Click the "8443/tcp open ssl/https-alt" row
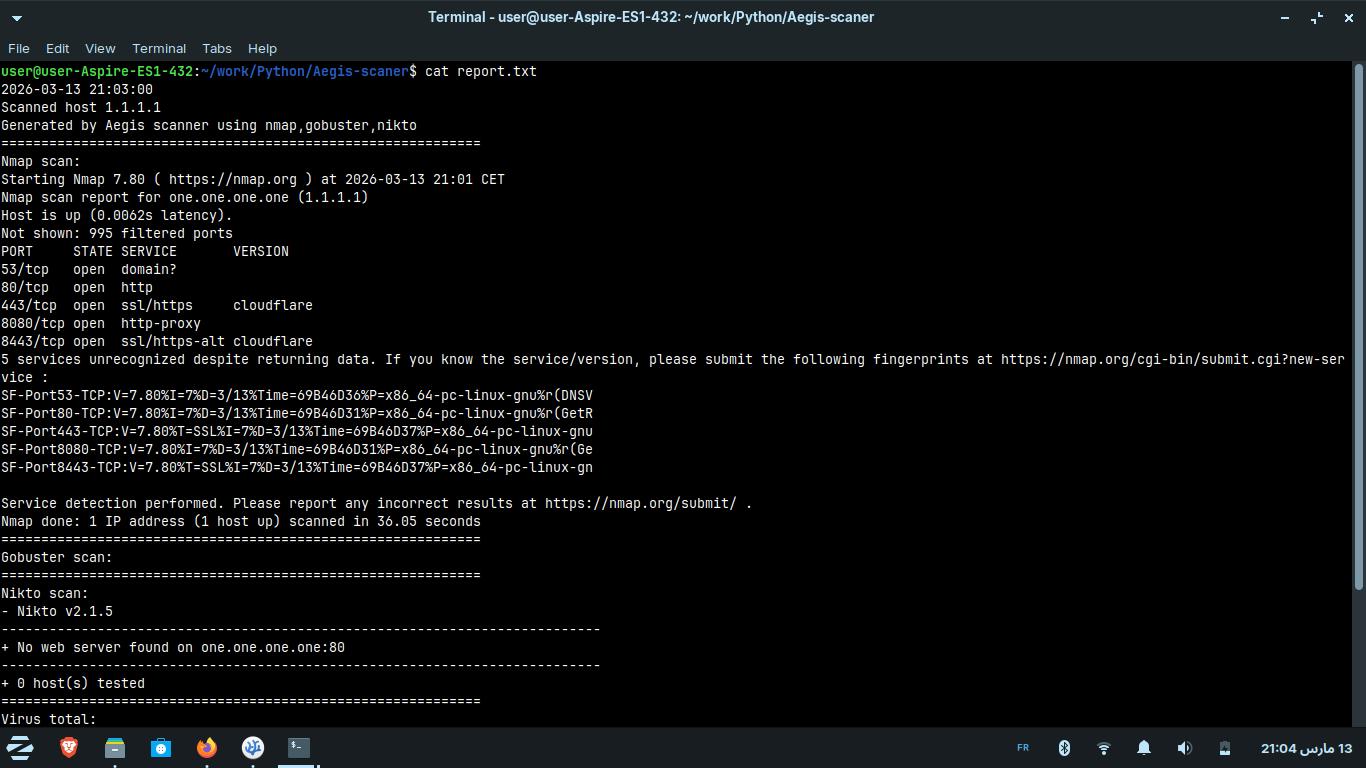 (x=157, y=341)
